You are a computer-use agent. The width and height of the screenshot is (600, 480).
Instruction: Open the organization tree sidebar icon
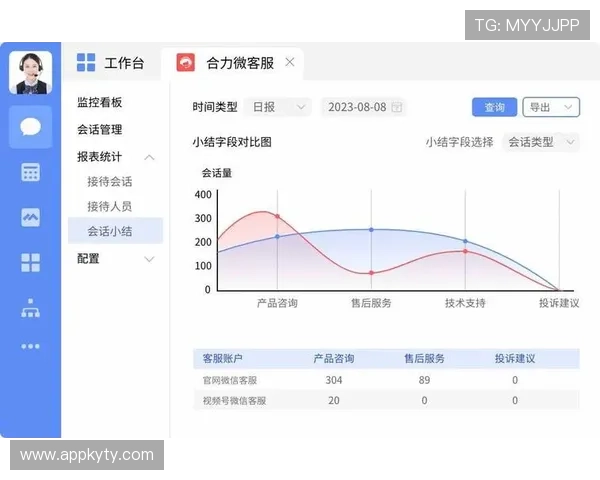[x=31, y=308]
